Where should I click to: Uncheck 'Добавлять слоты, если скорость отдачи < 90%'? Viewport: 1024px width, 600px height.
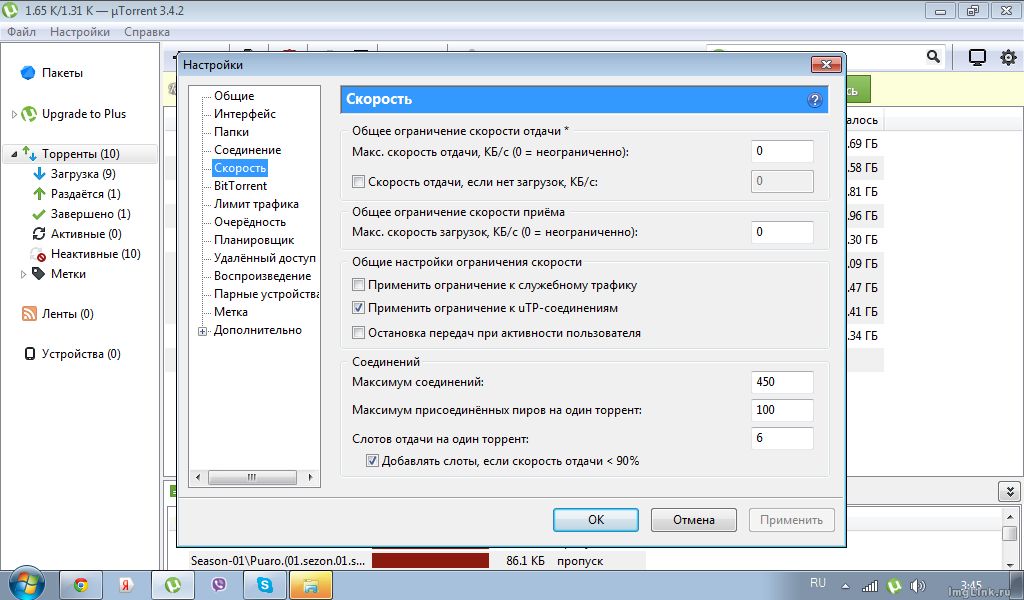(372, 461)
